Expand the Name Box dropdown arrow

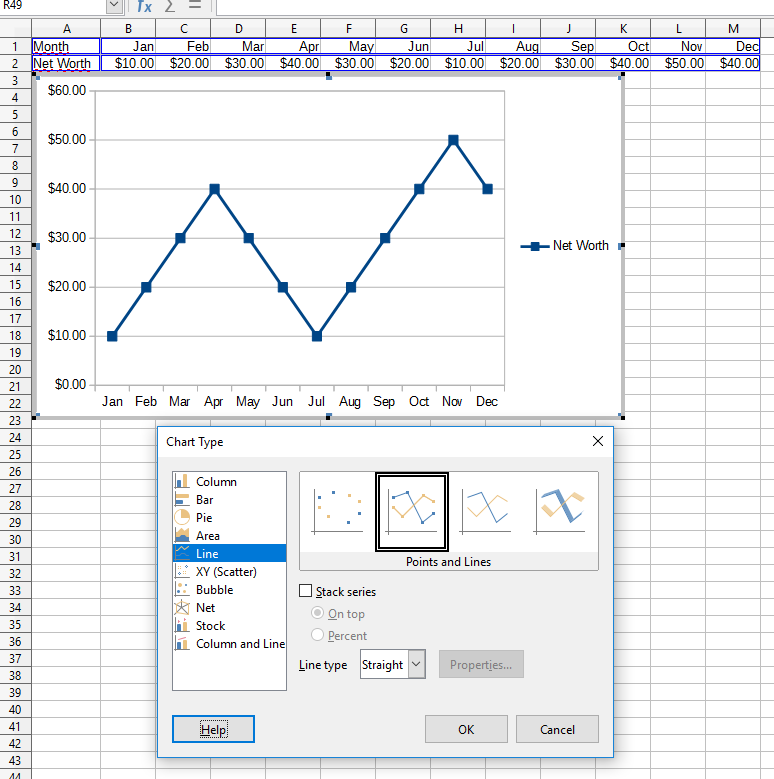(113, 6)
